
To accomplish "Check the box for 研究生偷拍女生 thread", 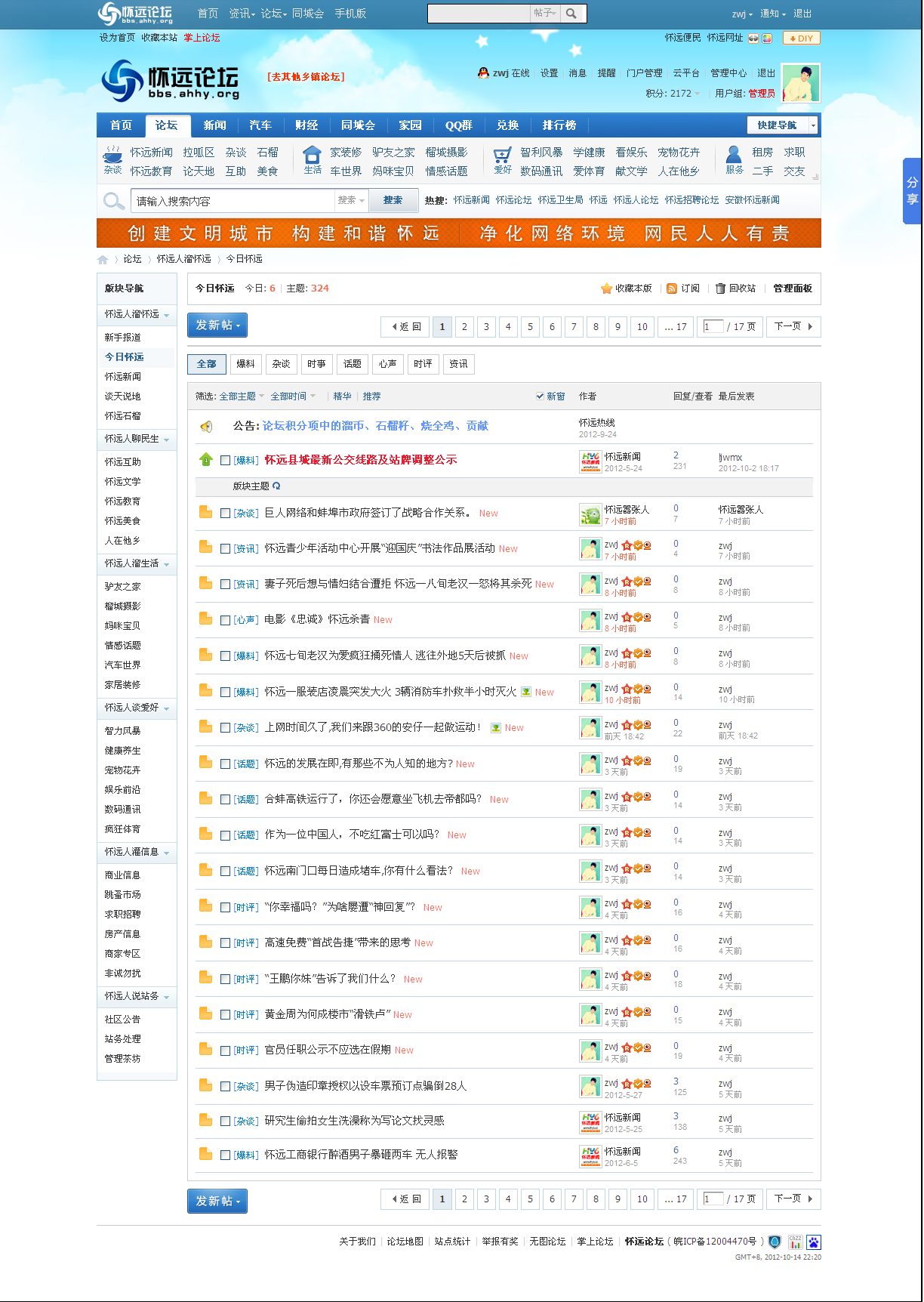I will point(225,1121).
